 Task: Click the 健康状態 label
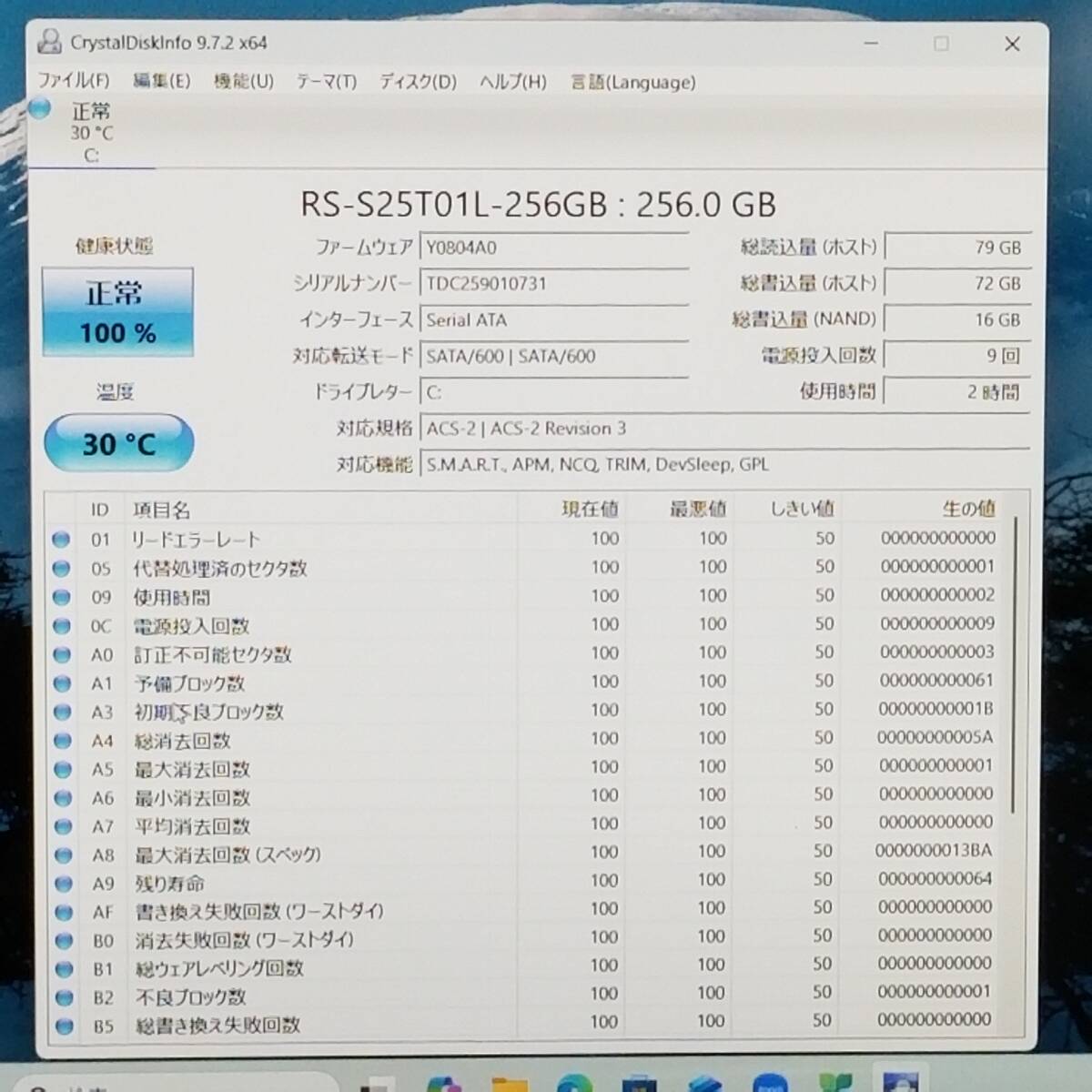pyautogui.click(x=114, y=246)
